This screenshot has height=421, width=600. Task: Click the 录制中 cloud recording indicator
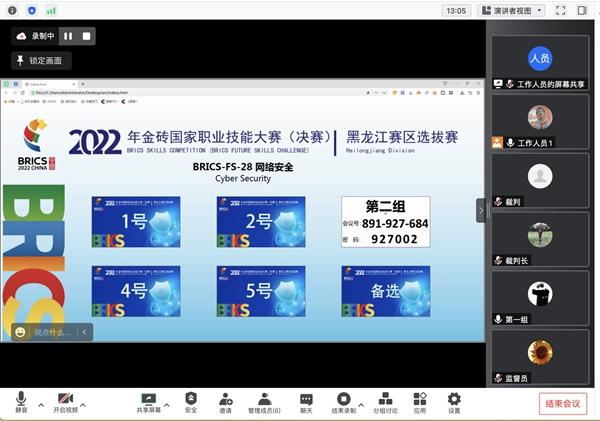pyautogui.click(x=35, y=36)
